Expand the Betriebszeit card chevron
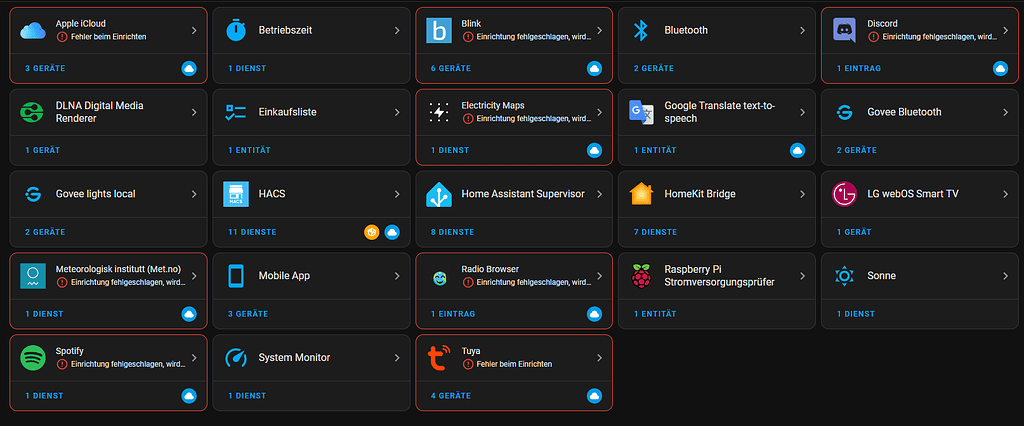1024x426 pixels. point(396,30)
